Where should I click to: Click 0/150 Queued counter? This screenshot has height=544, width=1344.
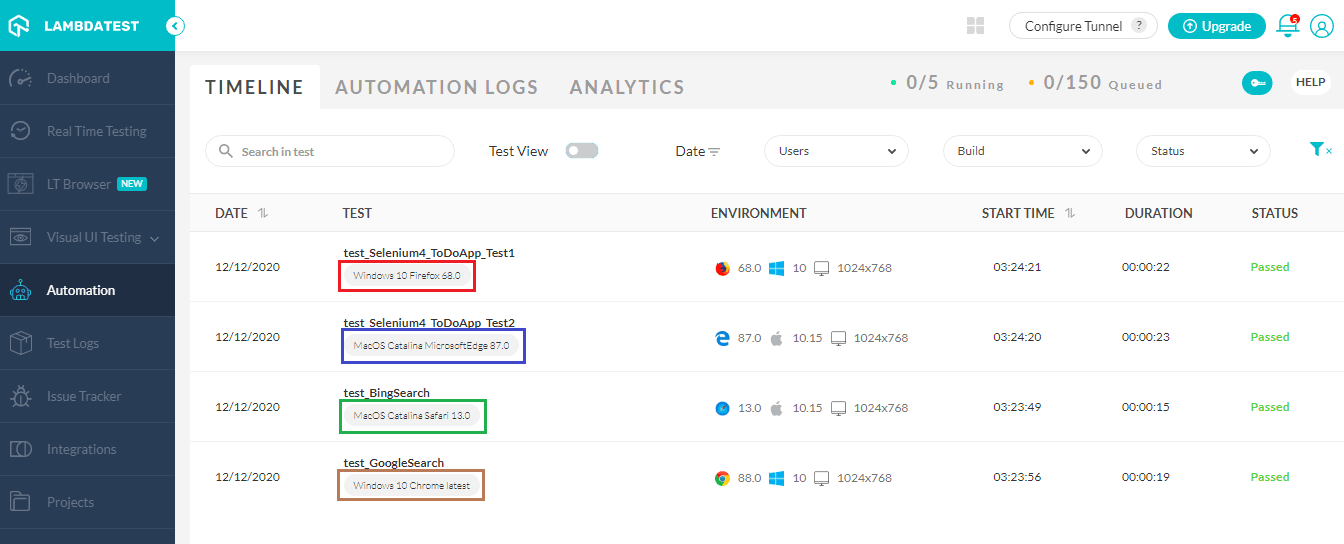[1095, 83]
